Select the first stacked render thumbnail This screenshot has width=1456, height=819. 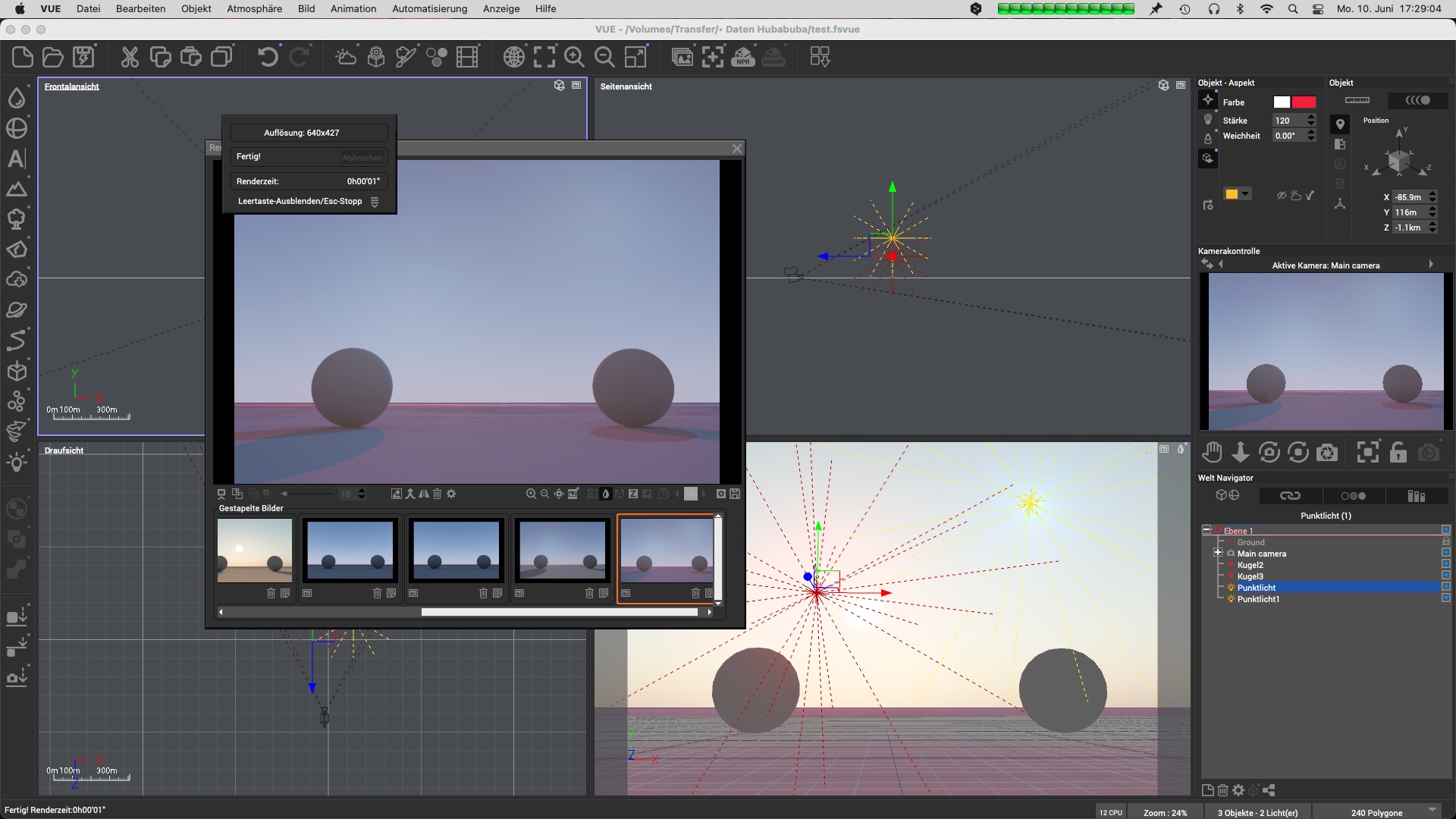[255, 551]
